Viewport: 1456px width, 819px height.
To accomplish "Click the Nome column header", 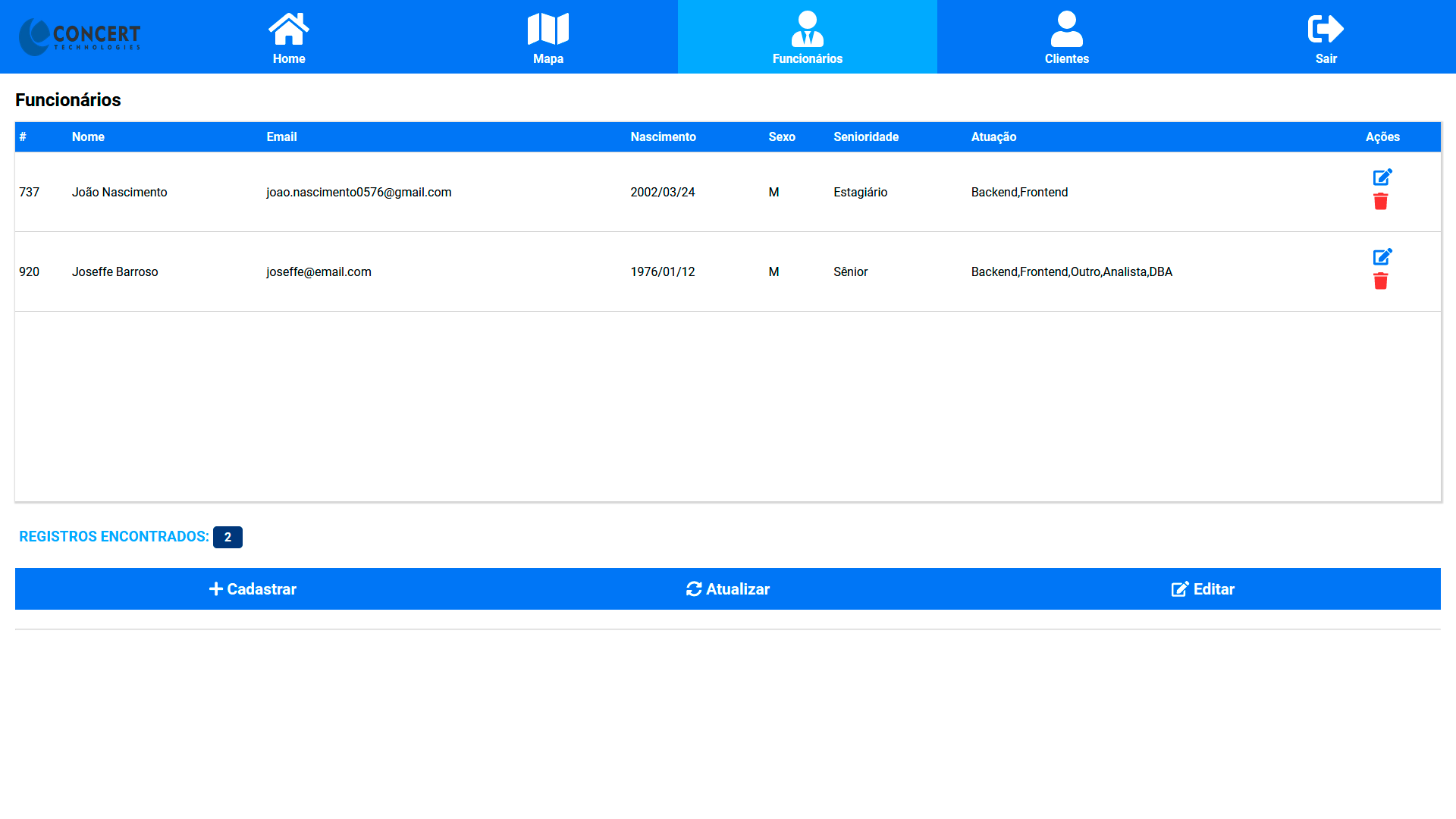I will pos(88,137).
